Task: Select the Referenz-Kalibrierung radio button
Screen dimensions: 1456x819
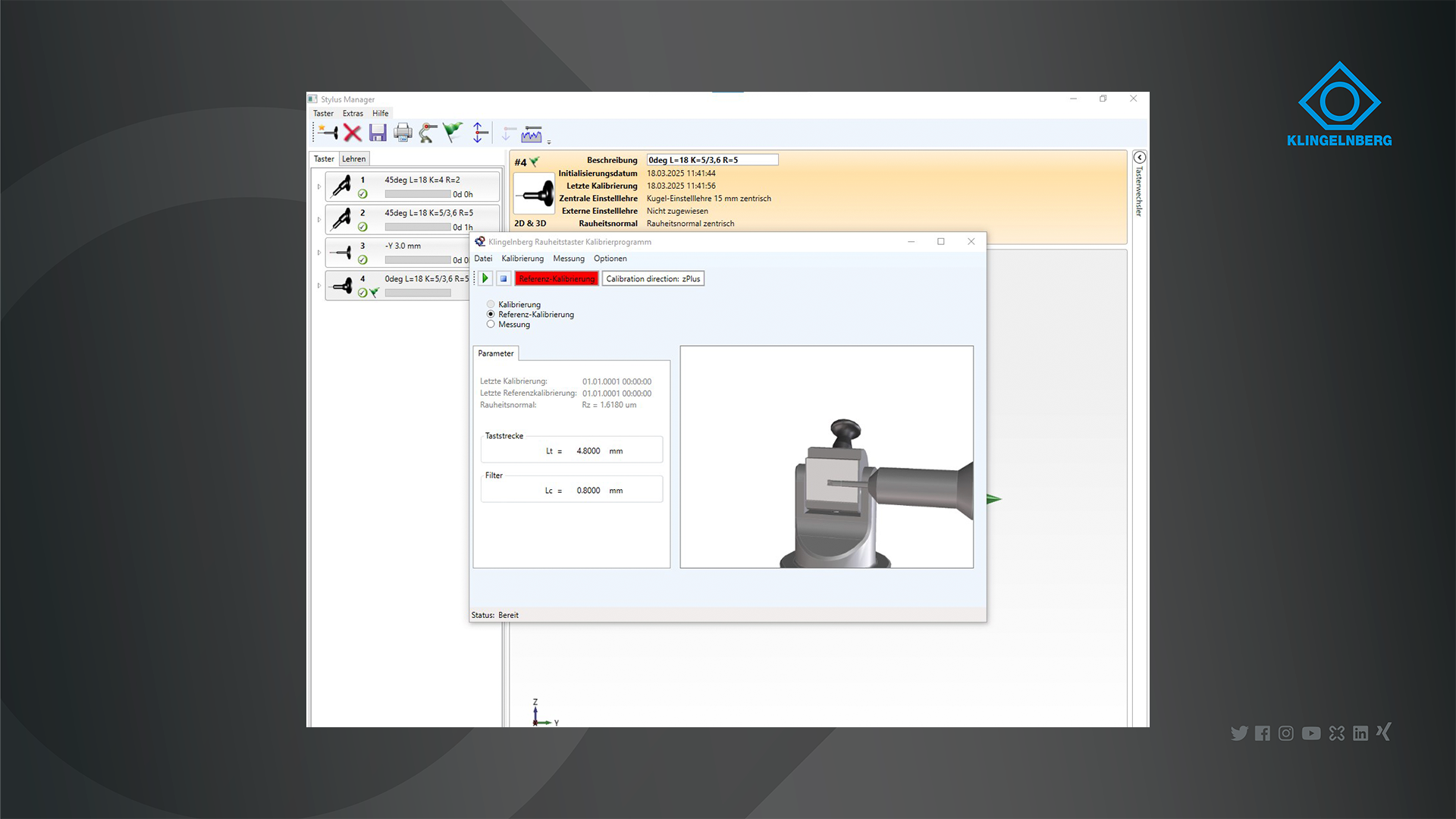Action: point(491,314)
